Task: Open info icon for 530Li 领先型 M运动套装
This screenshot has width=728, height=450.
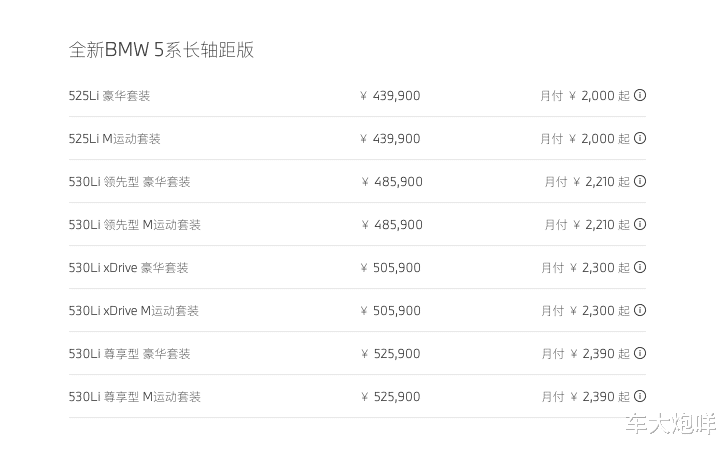Action: pos(640,225)
